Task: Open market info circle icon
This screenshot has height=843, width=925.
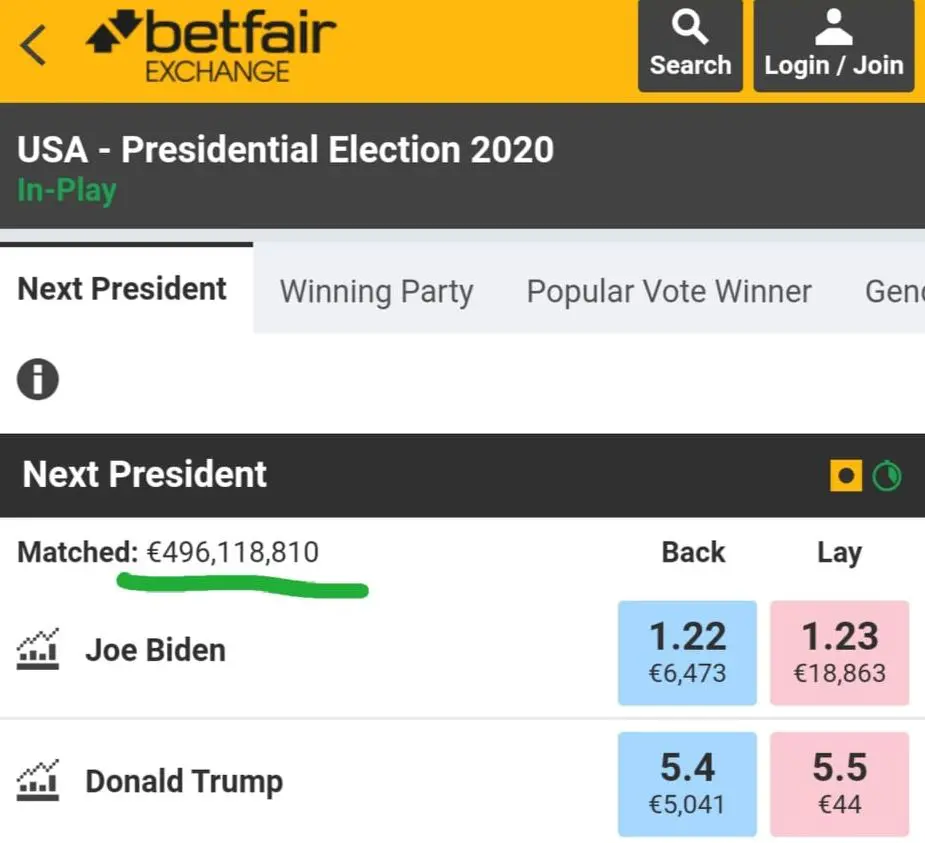Action: (38, 379)
